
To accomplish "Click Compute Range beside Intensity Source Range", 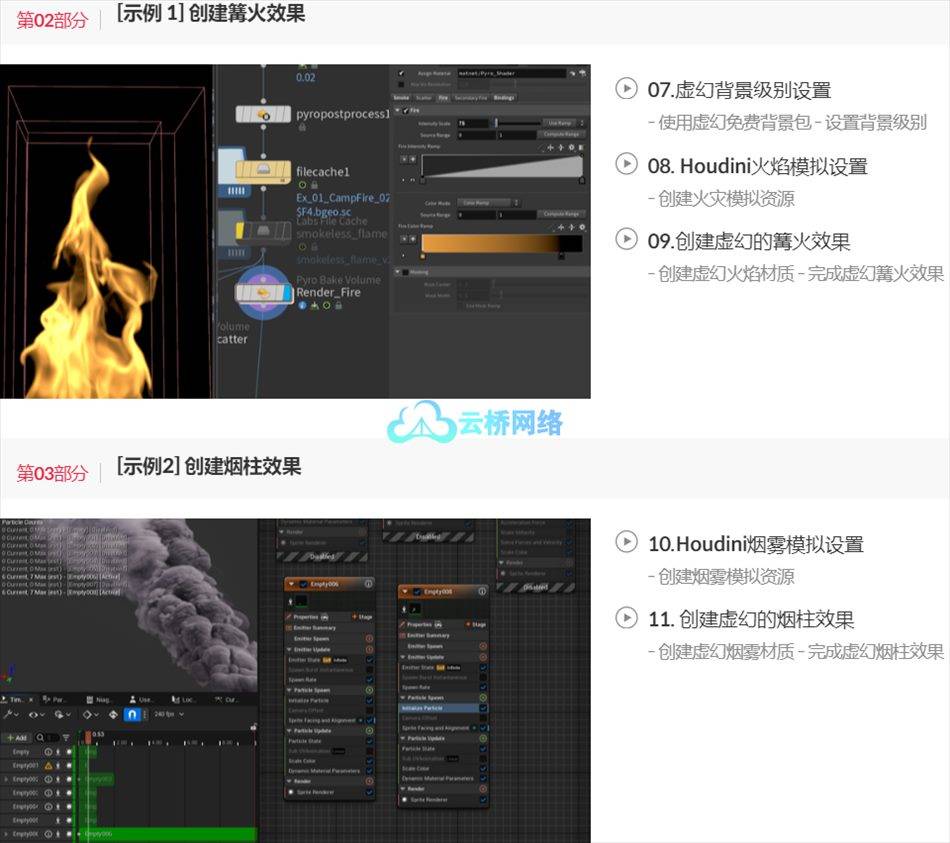I will (562, 135).
